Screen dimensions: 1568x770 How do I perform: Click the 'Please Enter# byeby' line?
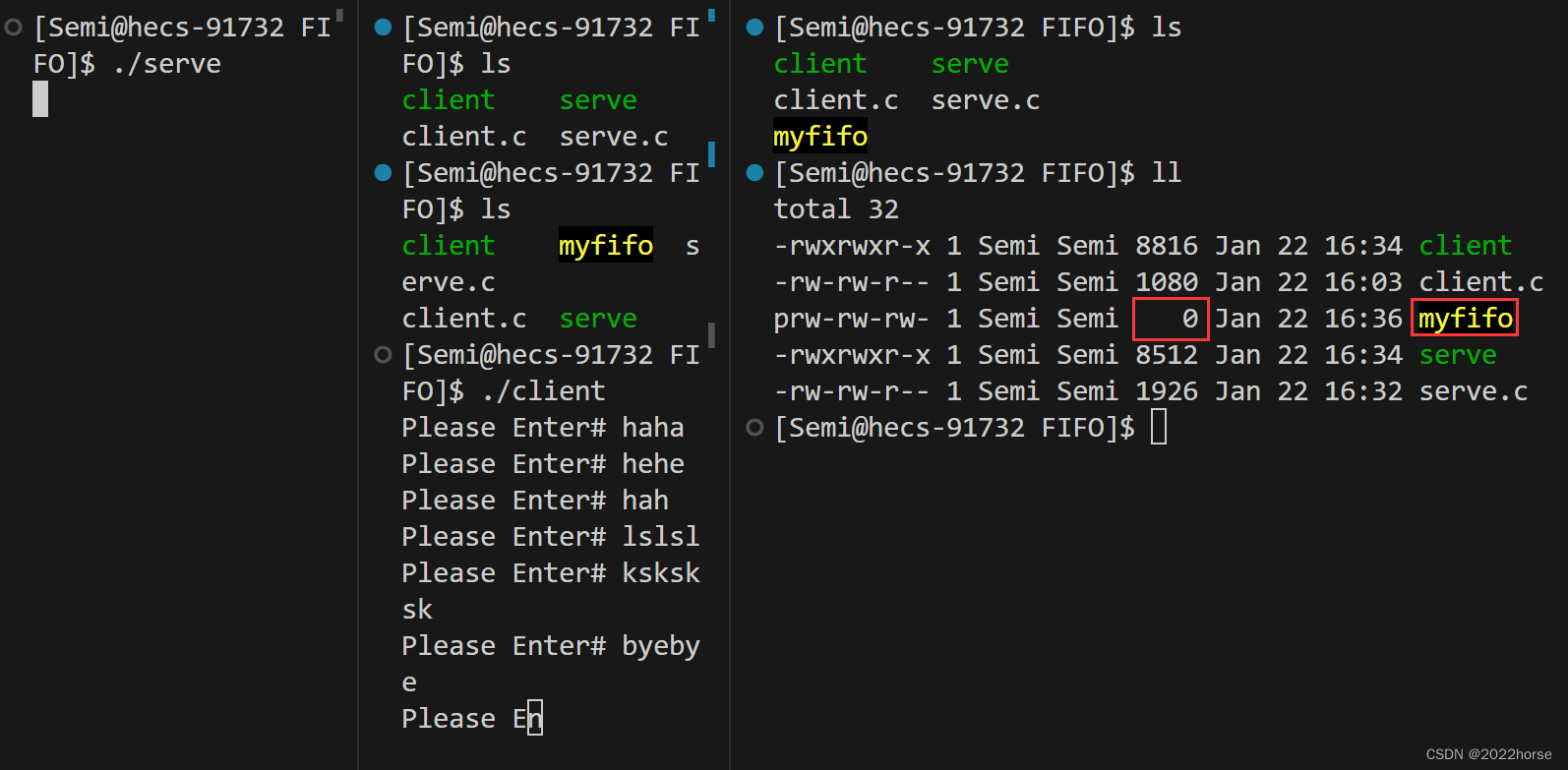click(x=551, y=646)
